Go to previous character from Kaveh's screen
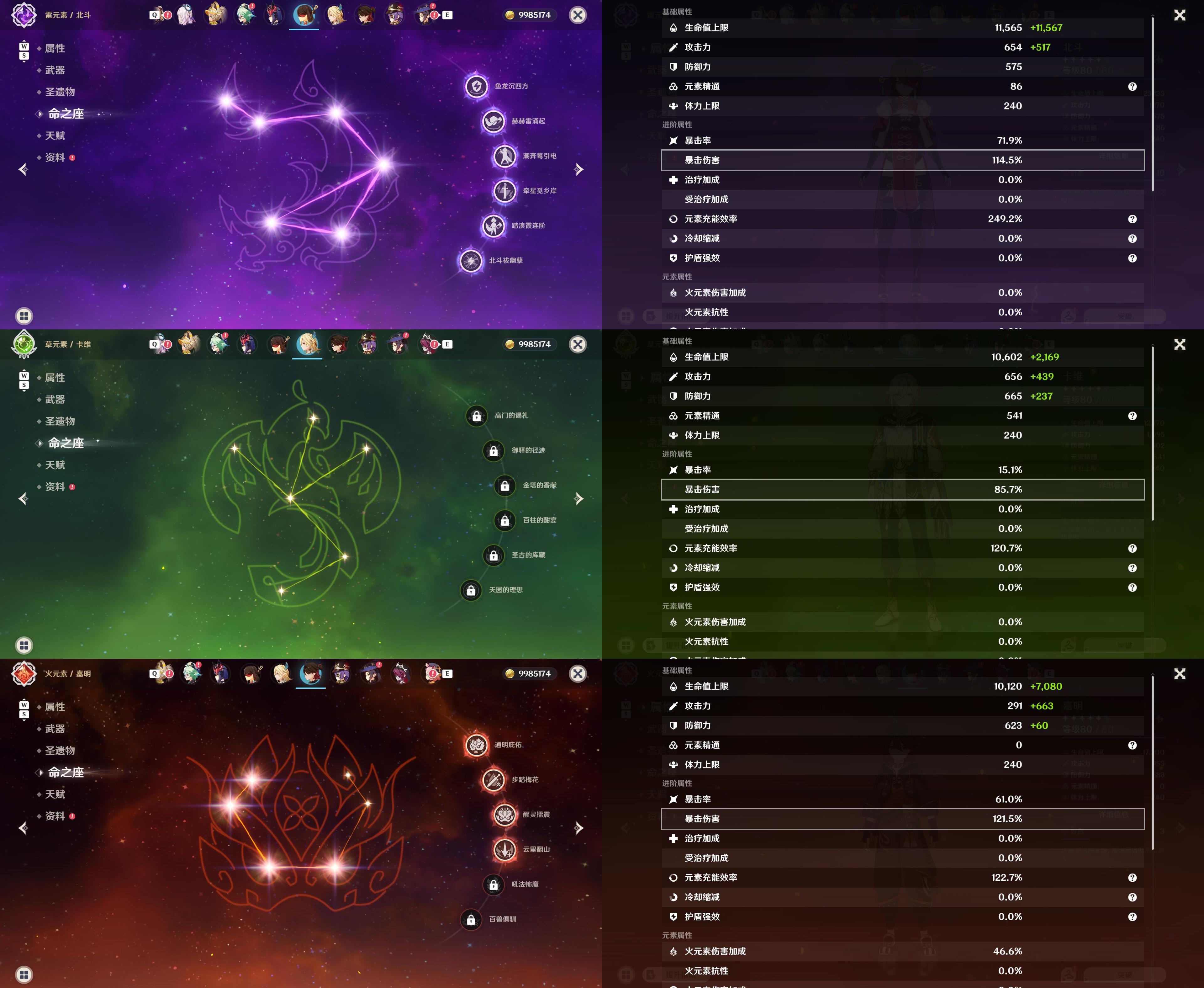This screenshot has width=1204, height=988. 23,499
